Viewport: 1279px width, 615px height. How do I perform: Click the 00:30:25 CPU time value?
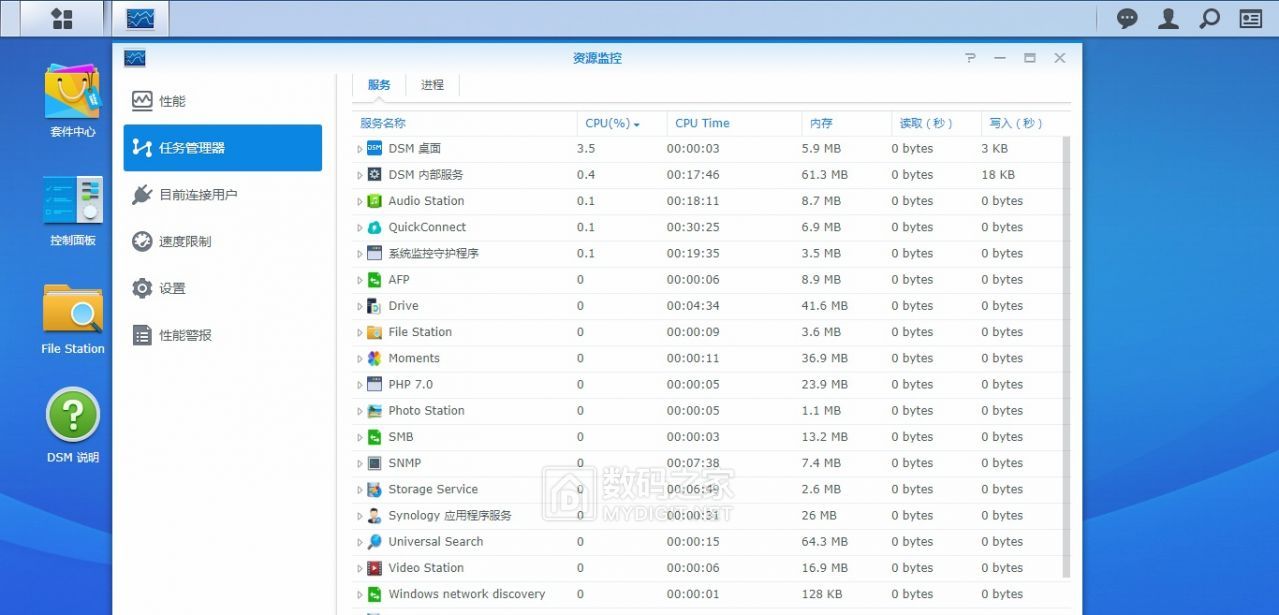[x=693, y=227]
